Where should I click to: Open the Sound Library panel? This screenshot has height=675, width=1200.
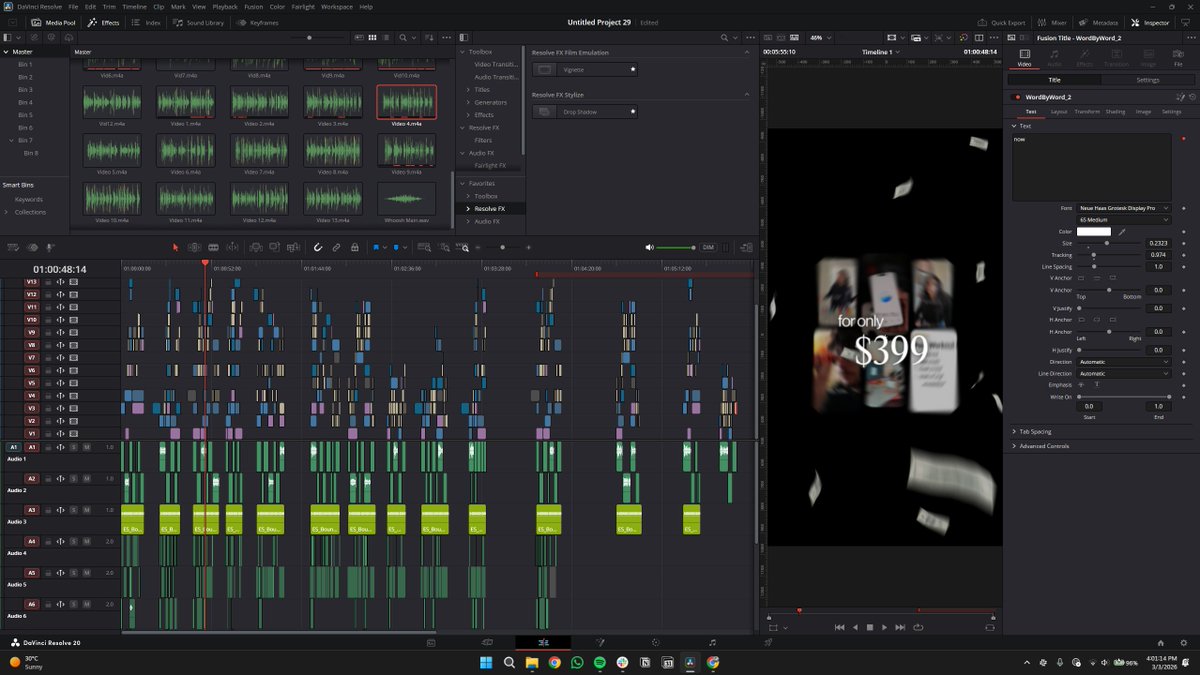[200, 22]
